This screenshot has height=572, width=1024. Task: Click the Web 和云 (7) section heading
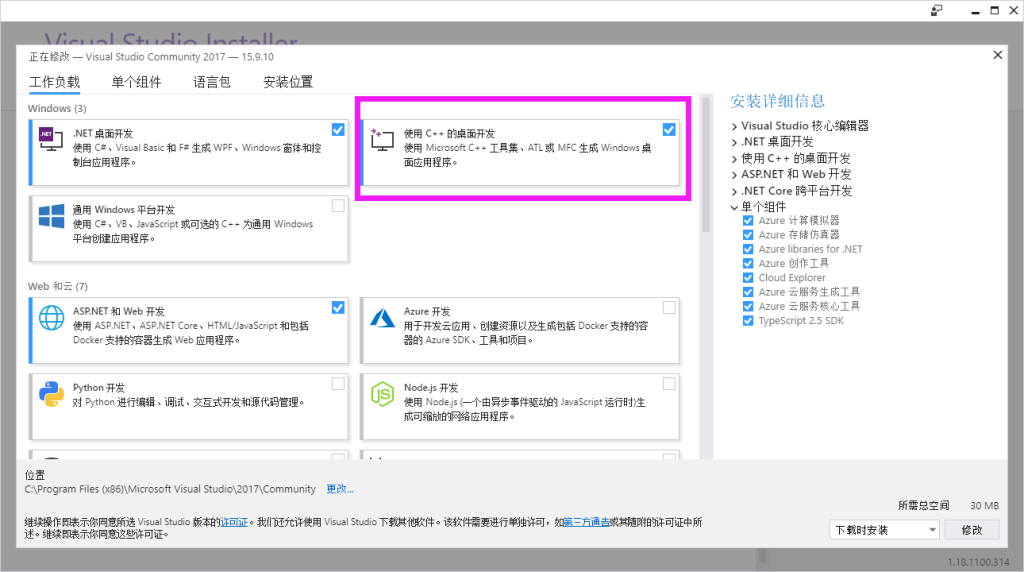57,287
